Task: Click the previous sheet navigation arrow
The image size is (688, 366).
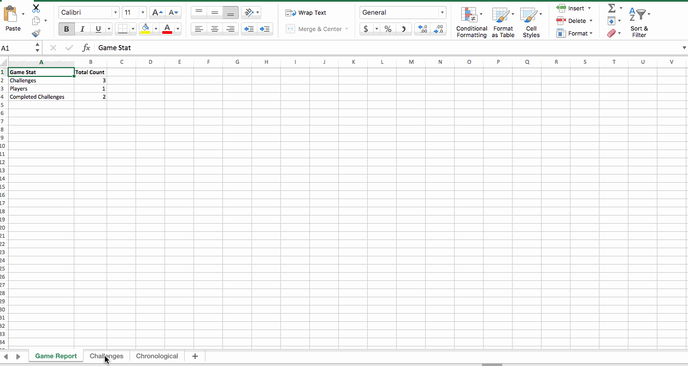Action: tap(6, 356)
